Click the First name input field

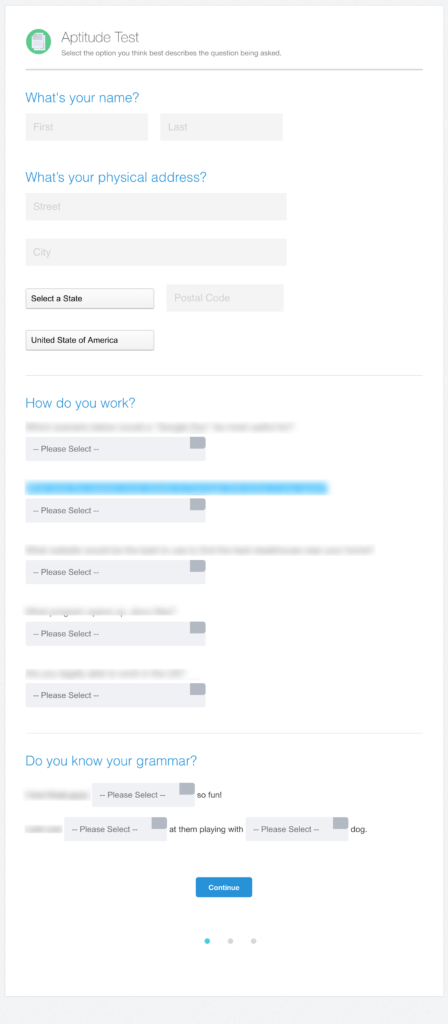(x=87, y=127)
